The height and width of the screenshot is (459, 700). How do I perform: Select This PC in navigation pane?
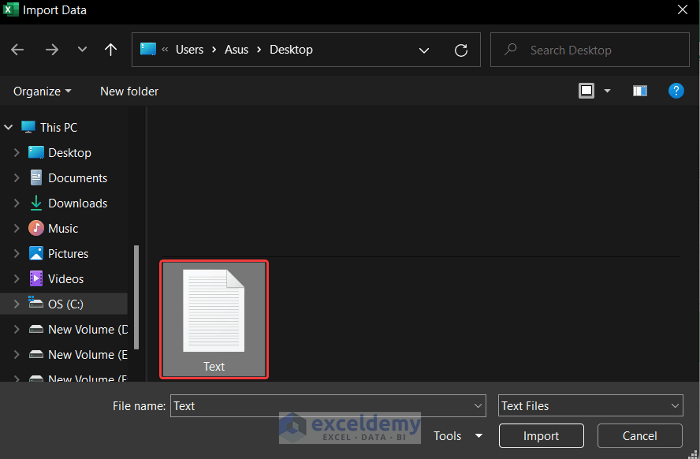point(58,128)
